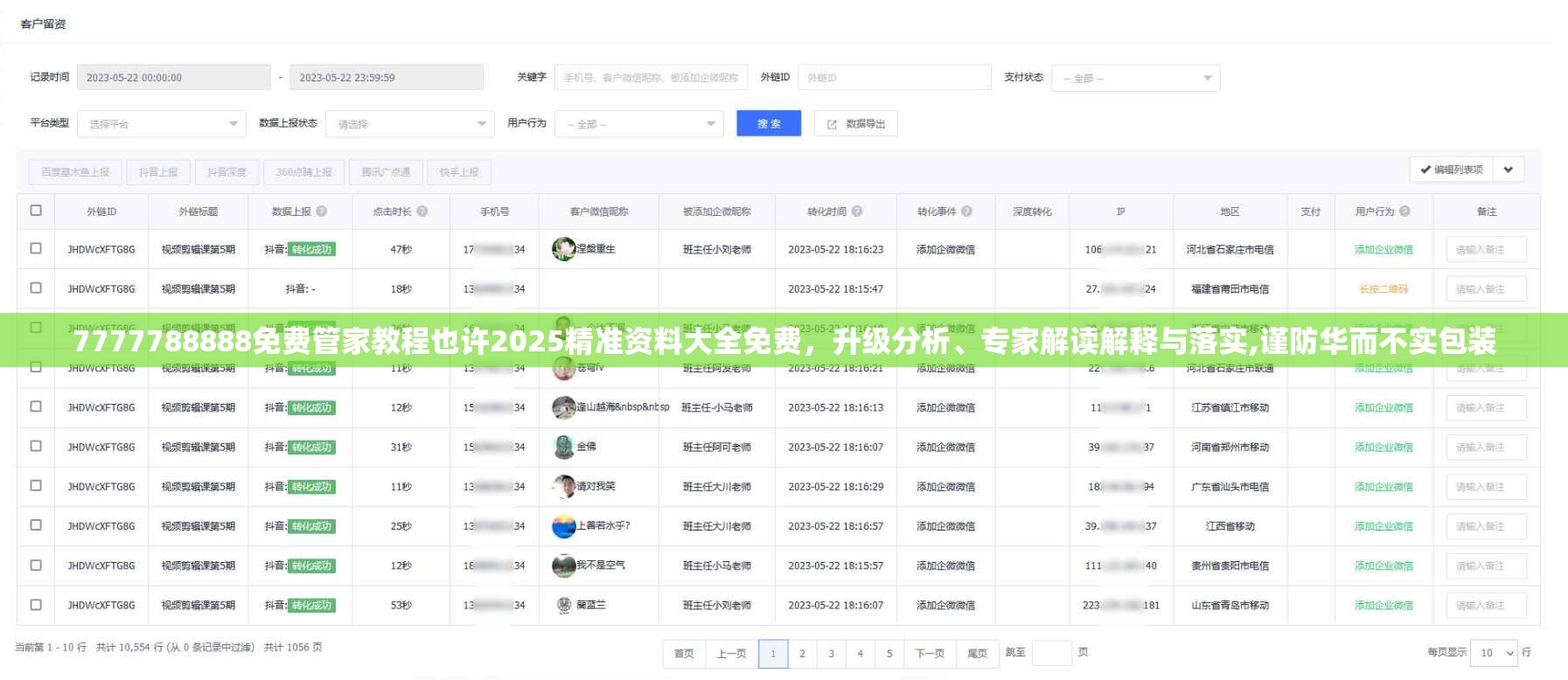The height and width of the screenshot is (680, 1568).
Task: Open page 5 in pagination
Action: tap(889, 653)
